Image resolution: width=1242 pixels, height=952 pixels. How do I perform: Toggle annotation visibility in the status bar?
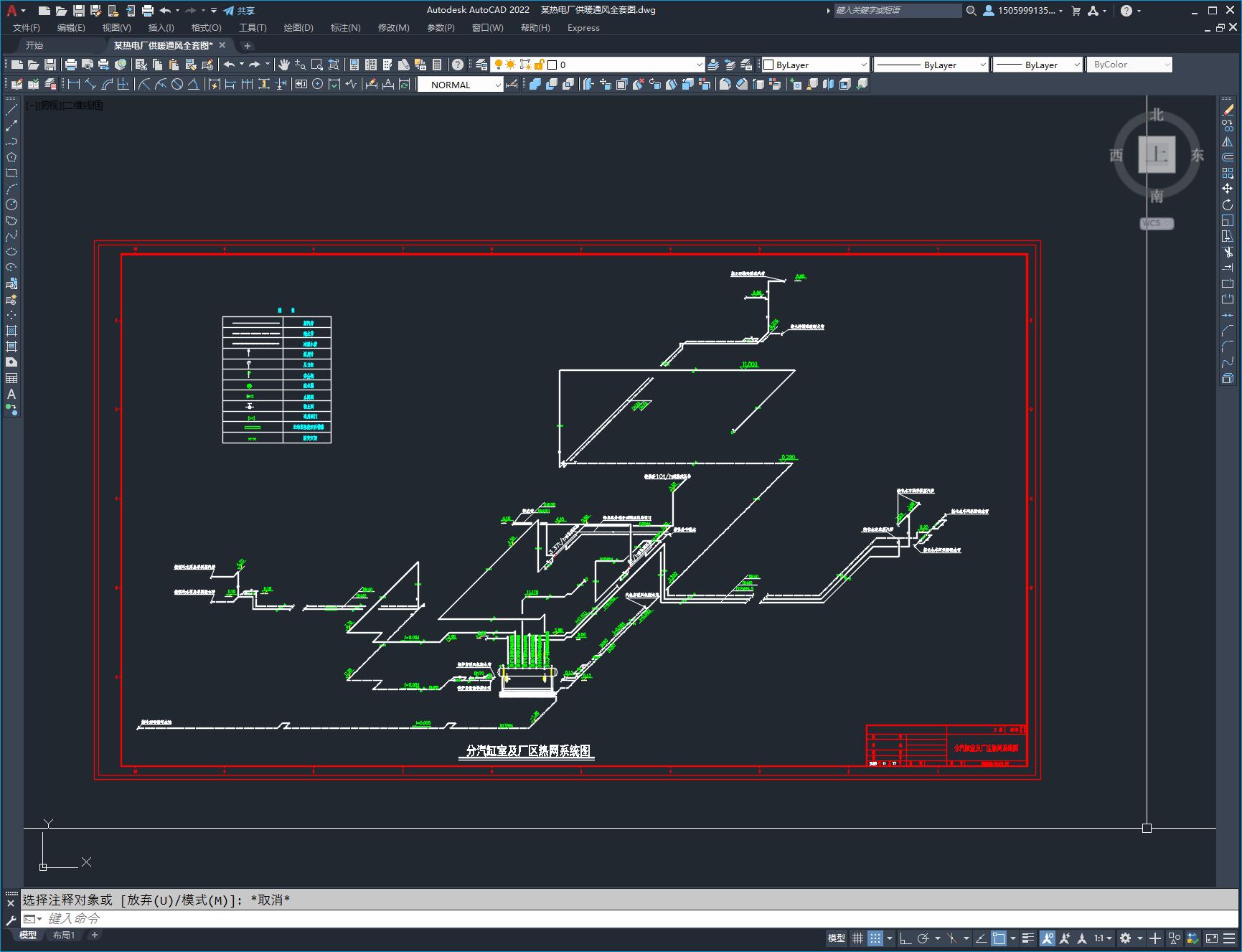click(x=1048, y=938)
